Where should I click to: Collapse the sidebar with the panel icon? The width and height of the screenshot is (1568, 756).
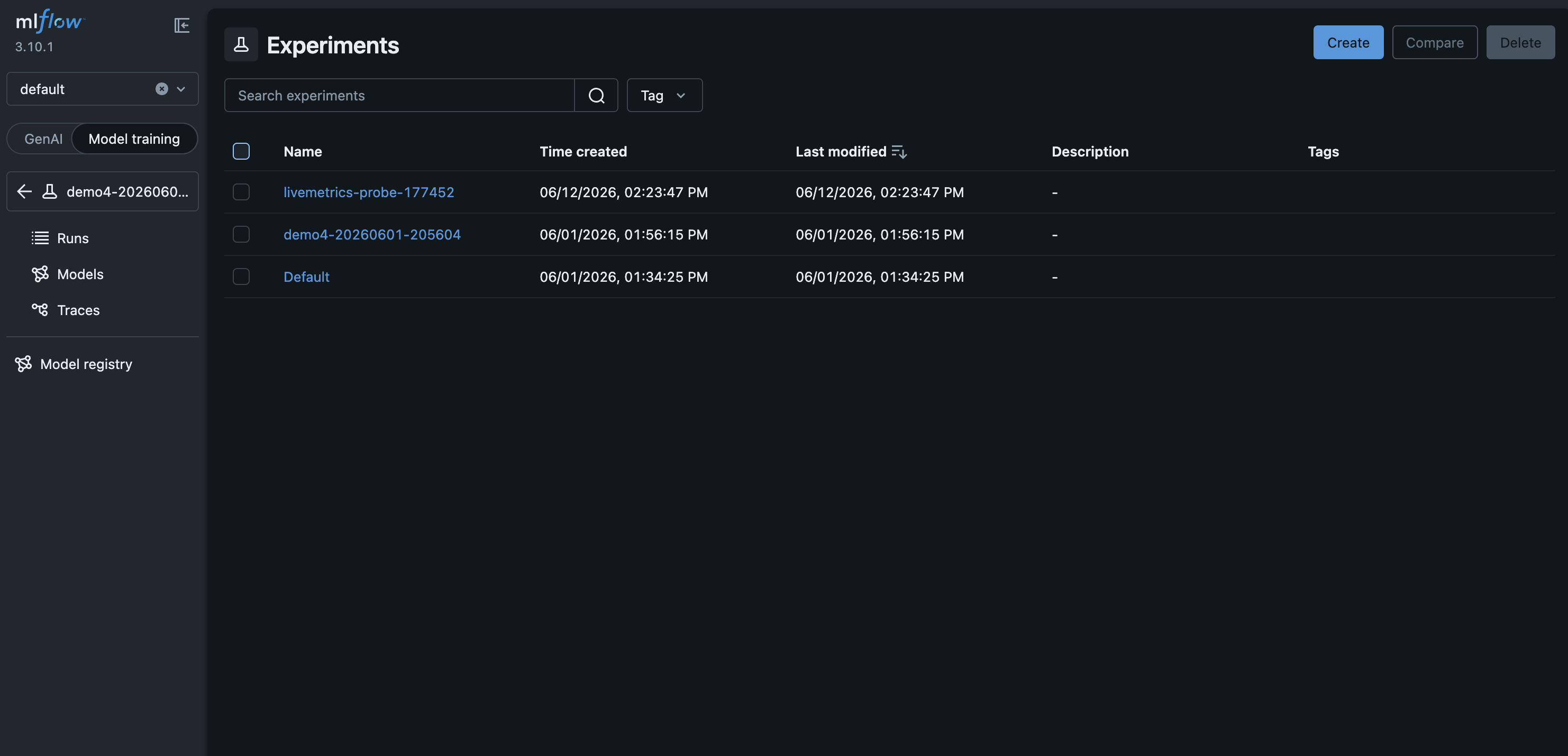coord(181,25)
